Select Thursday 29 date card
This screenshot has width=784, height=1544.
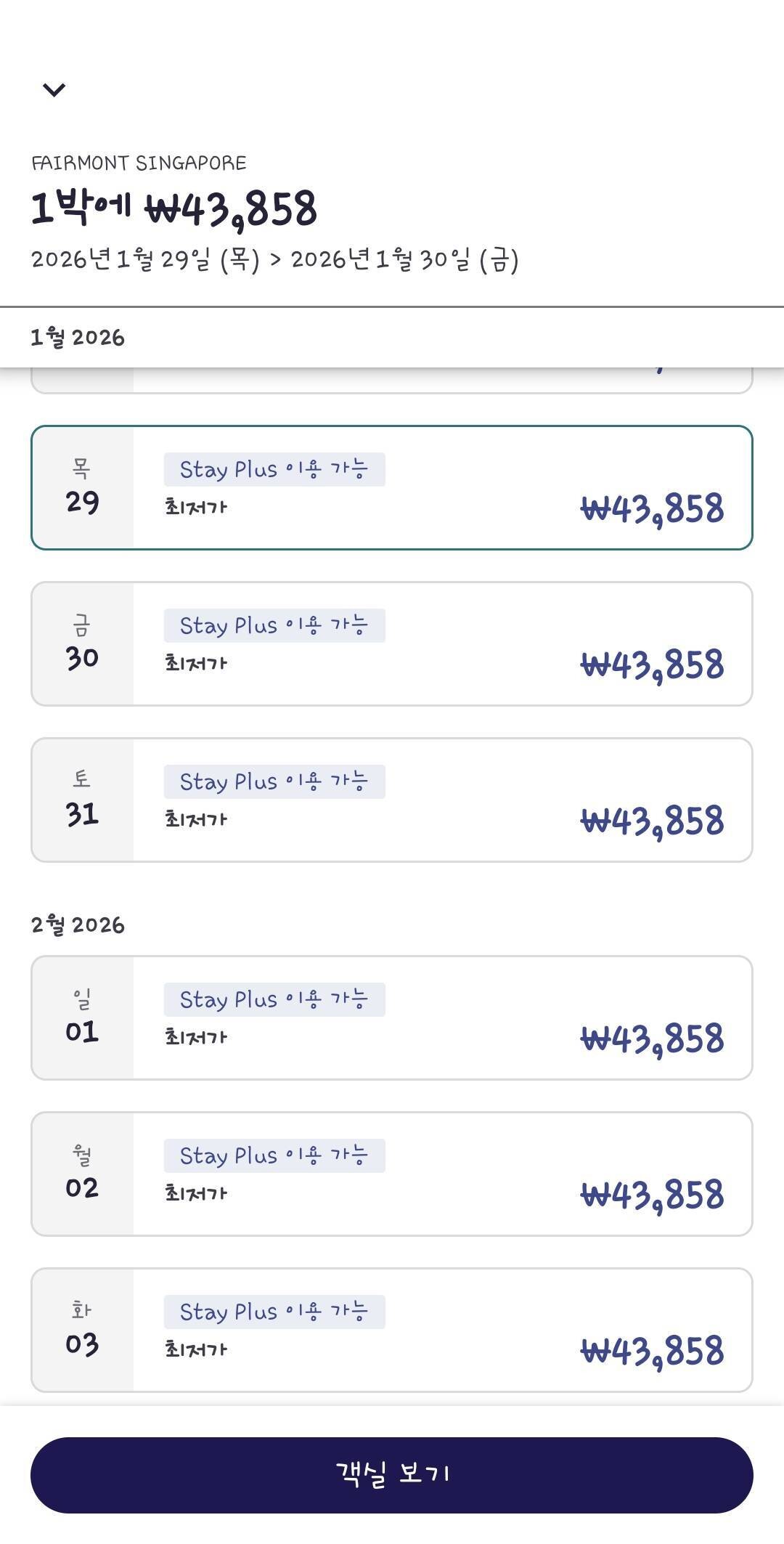(392, 487)
